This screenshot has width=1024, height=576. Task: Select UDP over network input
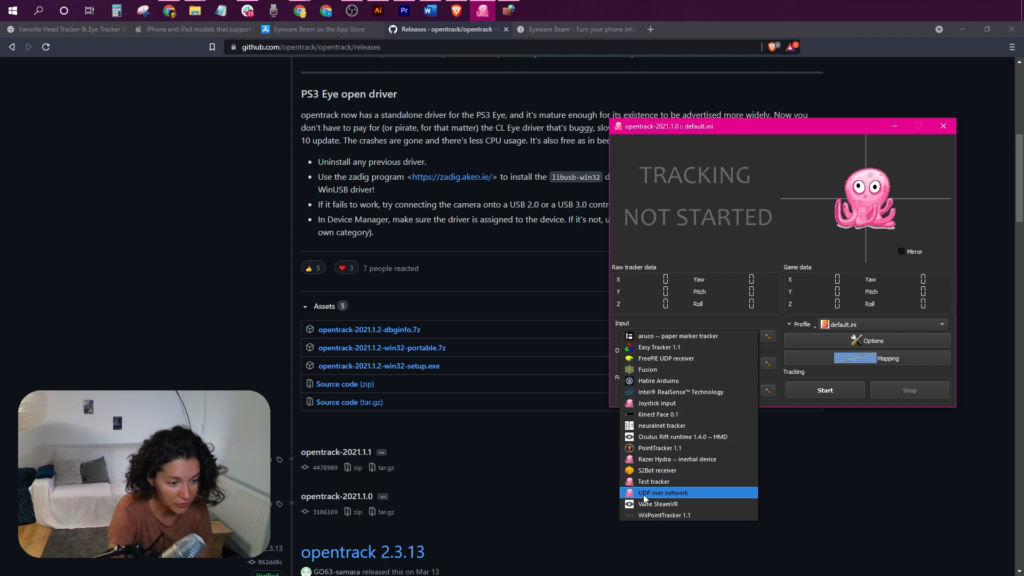(688, 492)
